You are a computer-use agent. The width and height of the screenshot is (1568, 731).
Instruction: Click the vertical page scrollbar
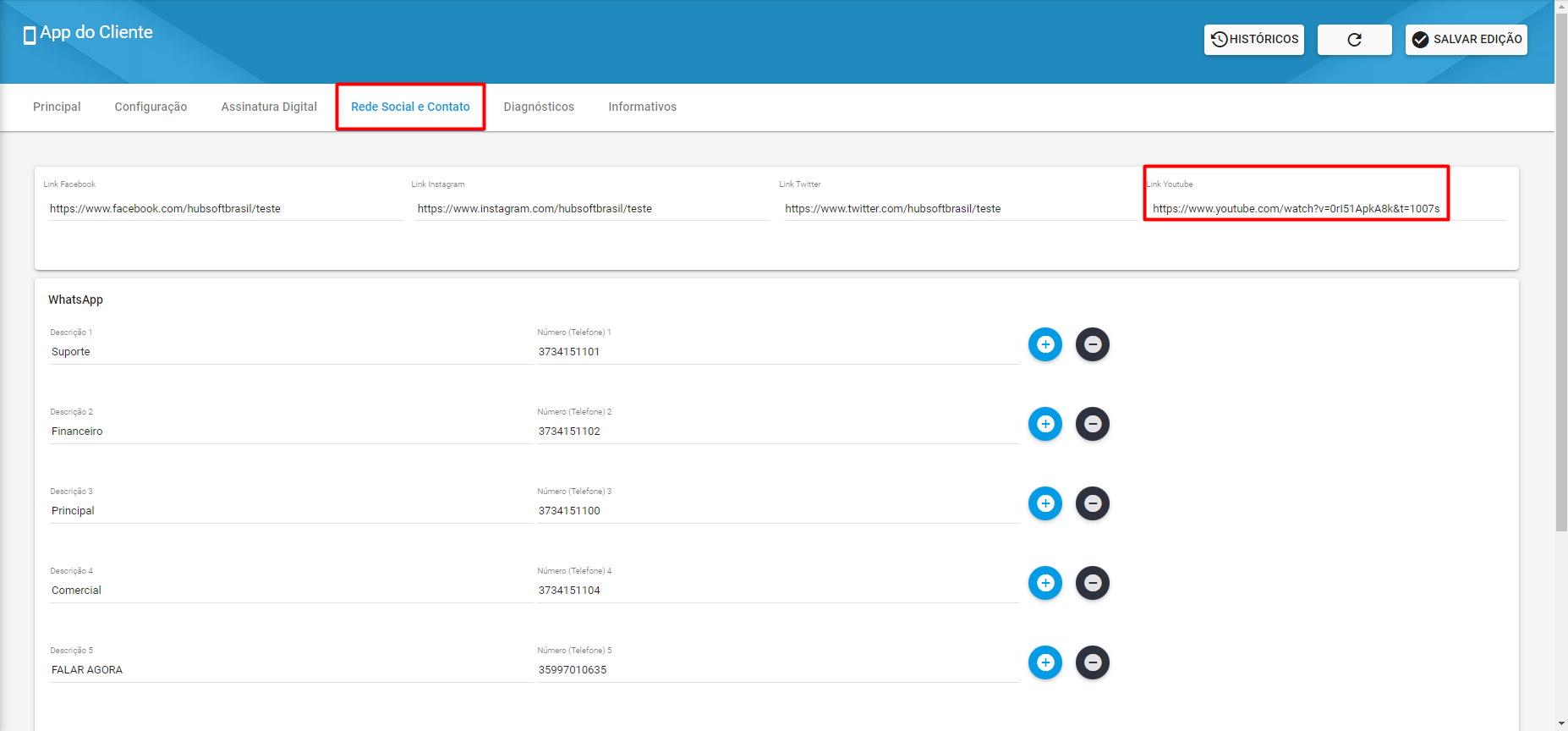[x=1561, y=271]
